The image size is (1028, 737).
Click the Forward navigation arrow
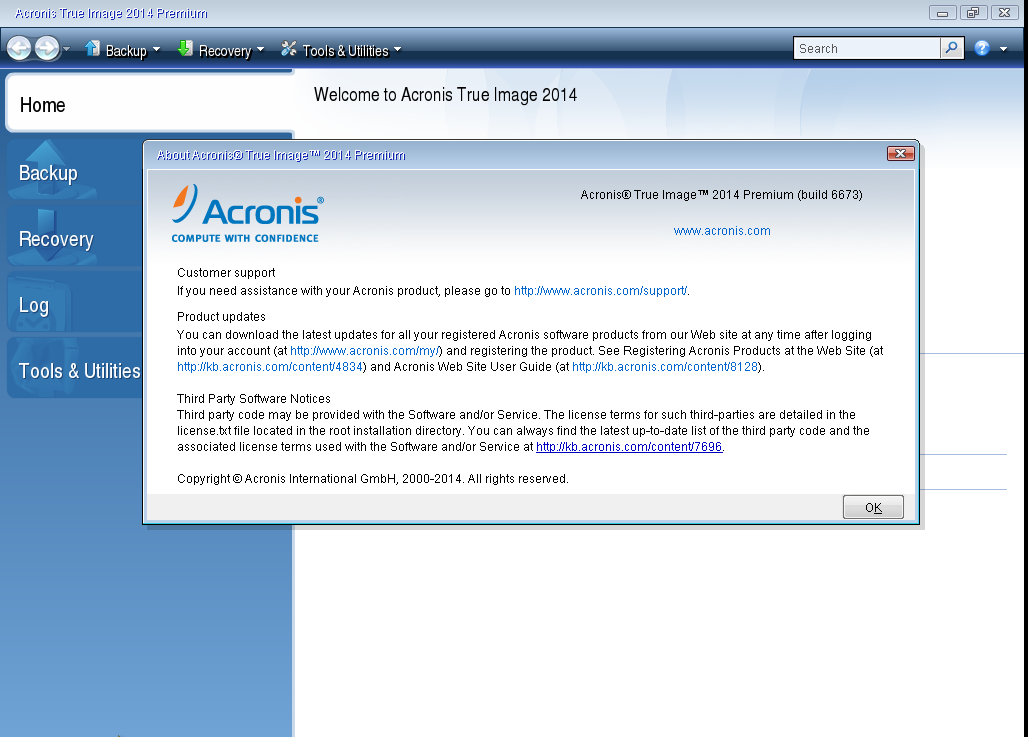click(47, 48)
